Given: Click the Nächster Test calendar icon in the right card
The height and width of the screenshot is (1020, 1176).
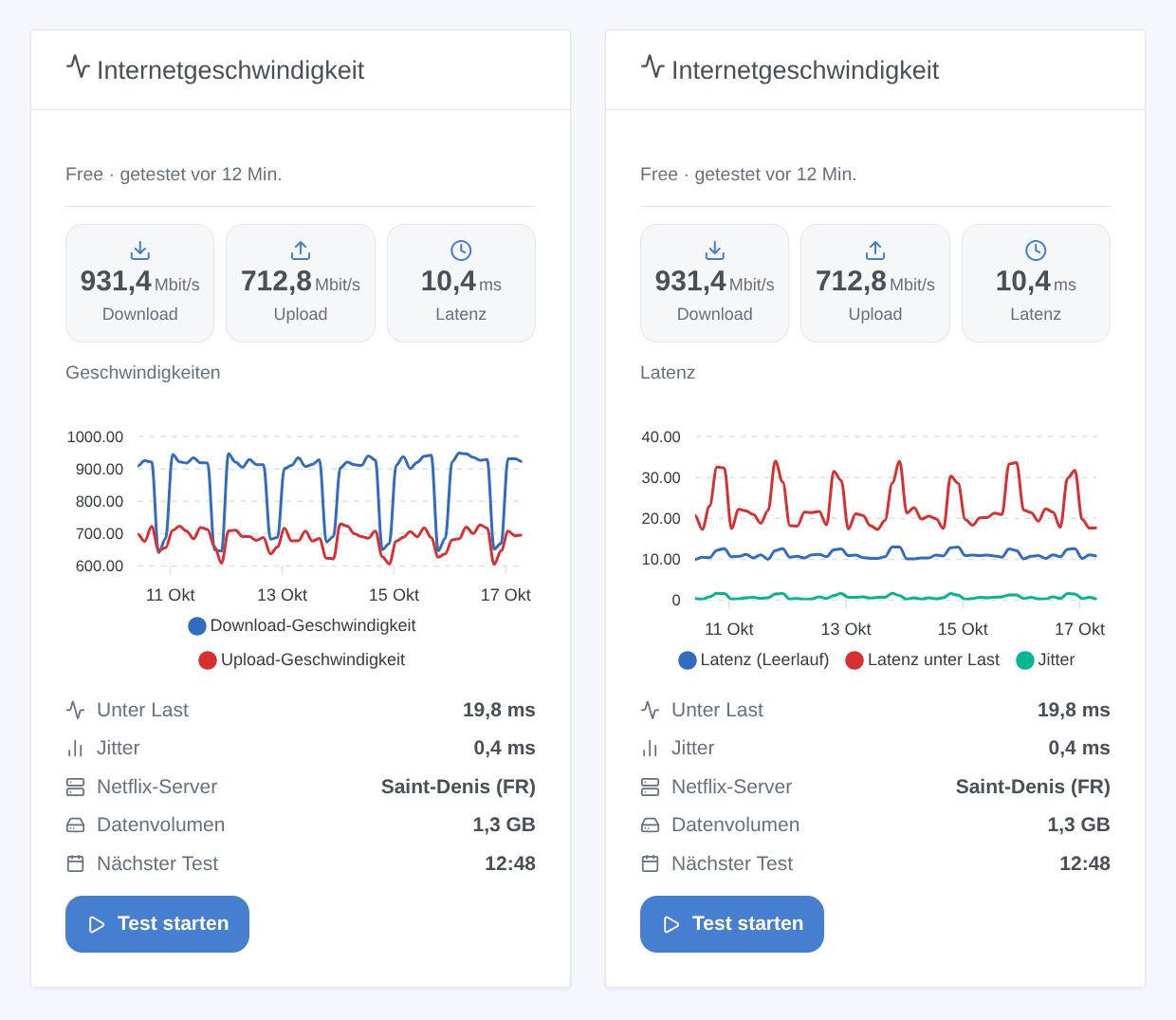Looking at the screenshot, I should 651,863.
